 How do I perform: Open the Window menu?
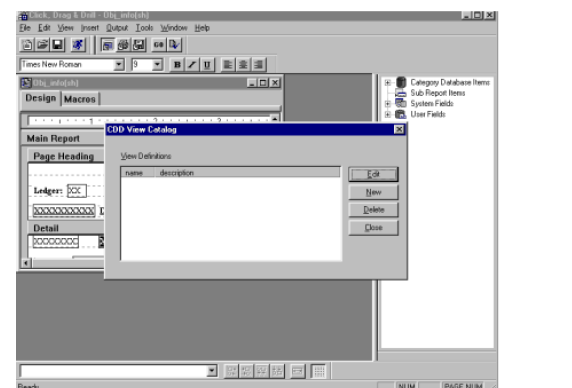point(174,28)
